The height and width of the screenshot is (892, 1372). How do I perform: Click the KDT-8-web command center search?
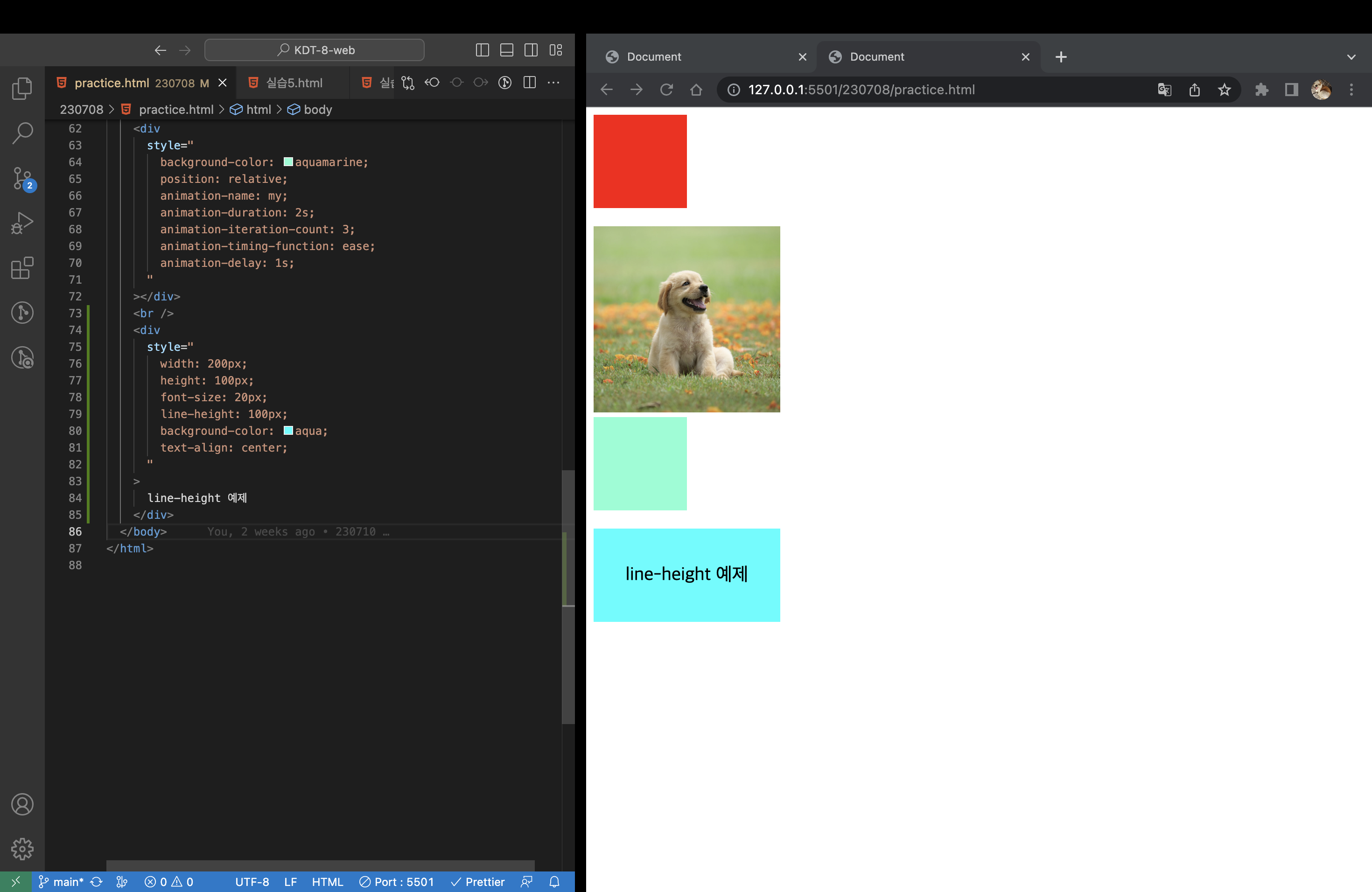pyautogui.click(x=314, y=50)
